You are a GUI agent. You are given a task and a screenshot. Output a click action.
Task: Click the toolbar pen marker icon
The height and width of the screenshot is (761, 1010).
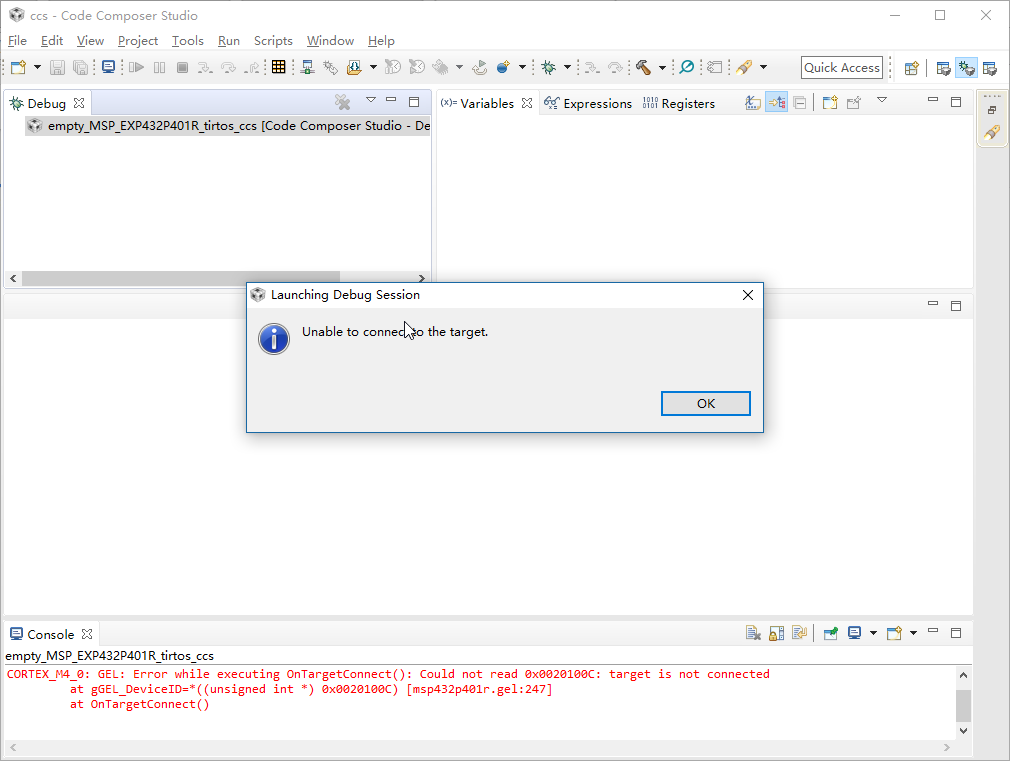(744, 67)
